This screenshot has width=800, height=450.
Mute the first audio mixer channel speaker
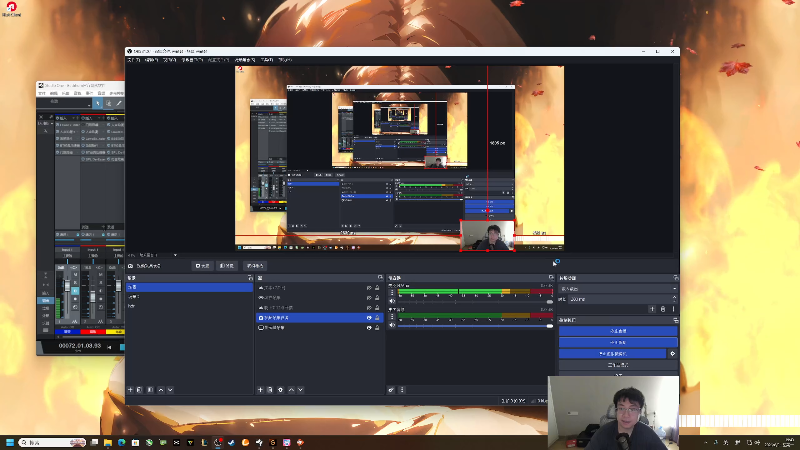pyautogui.click(x=392, y=301)
